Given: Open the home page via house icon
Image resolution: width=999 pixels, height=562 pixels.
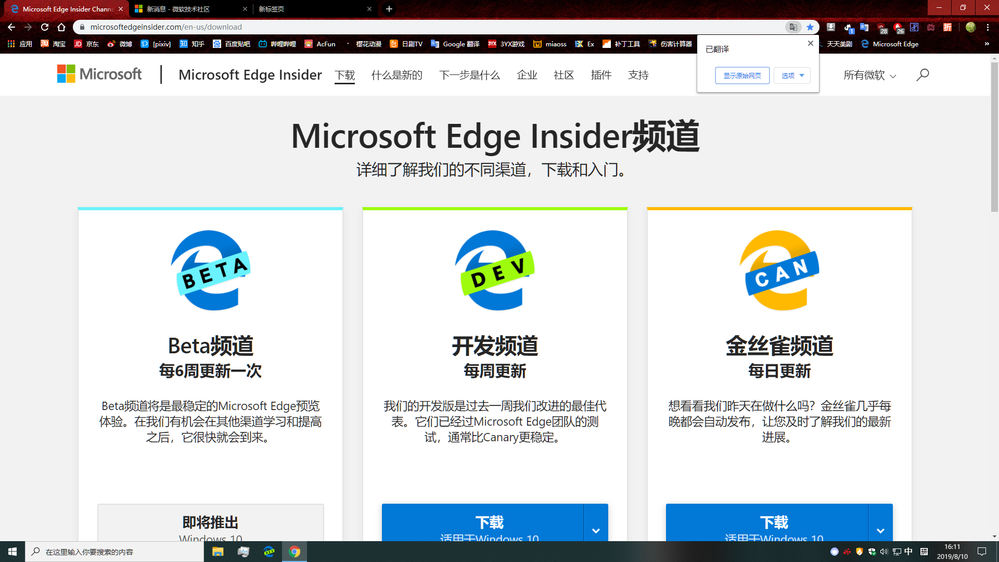Looking at the screenshot, I should tap(61, 27).
